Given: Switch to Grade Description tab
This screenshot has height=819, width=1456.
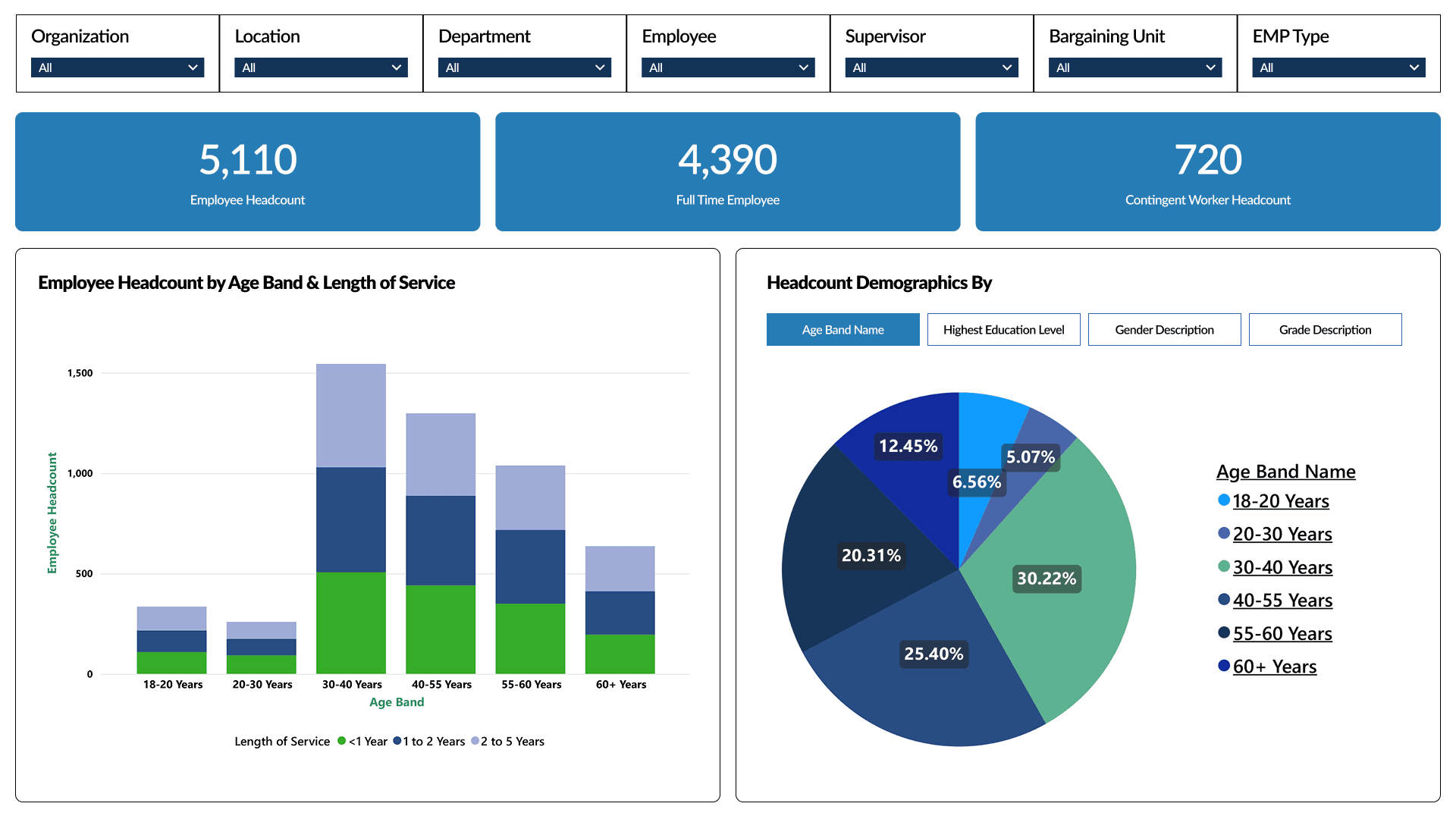Looking at the screenshot, I should click(x=1325, y=330).
